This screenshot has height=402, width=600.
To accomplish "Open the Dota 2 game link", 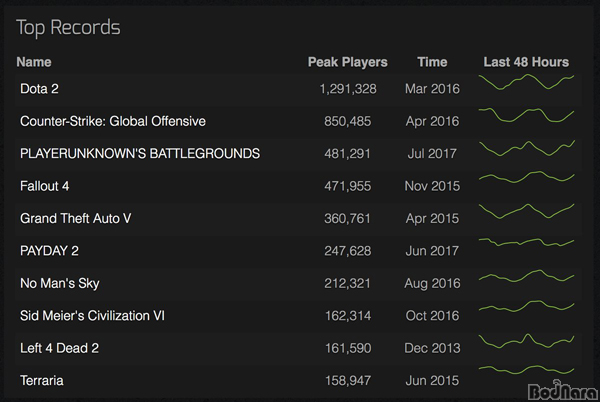I will point(39,89).
